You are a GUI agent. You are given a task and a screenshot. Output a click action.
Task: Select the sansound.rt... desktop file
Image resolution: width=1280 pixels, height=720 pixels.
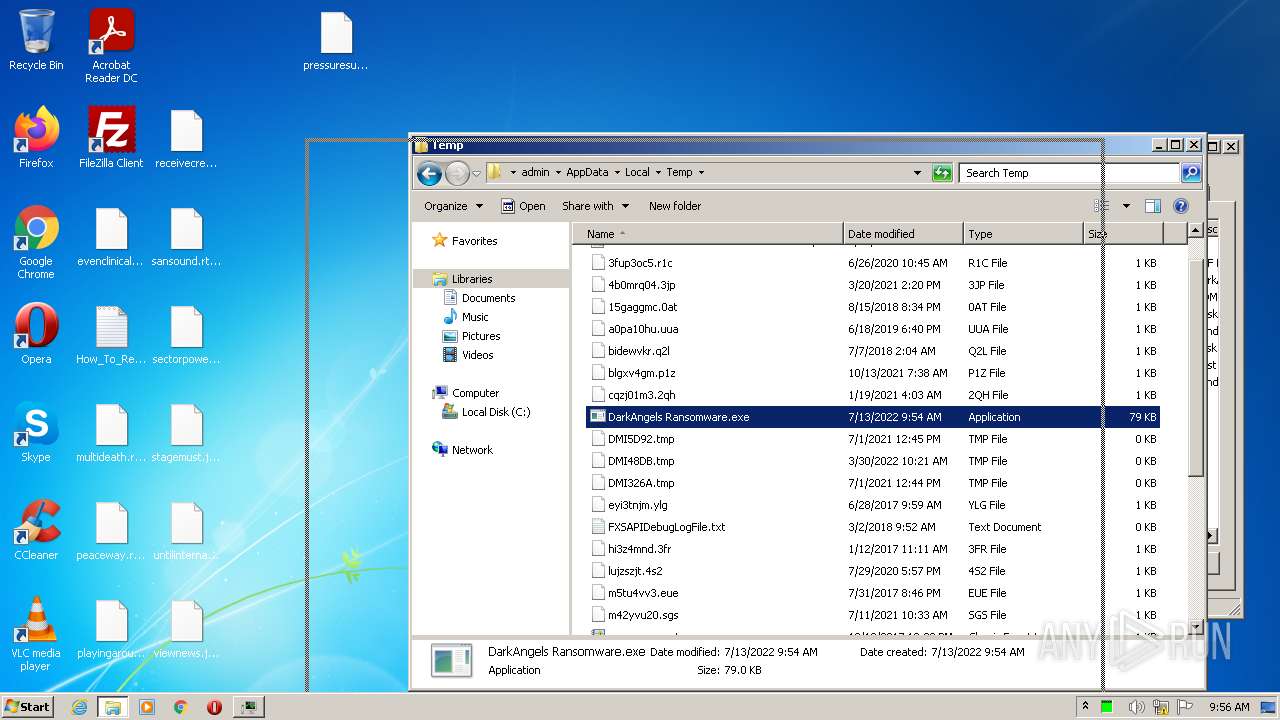186,237
